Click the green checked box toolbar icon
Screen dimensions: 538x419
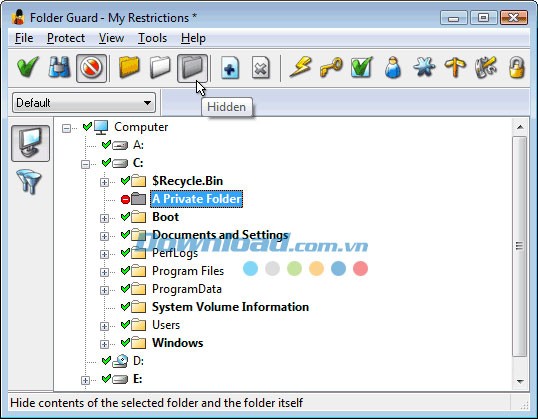[x=361, y=67]
